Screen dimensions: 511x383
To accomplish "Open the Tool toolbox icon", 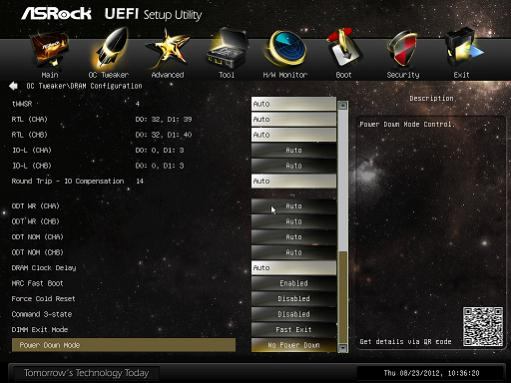I will 227,49.
